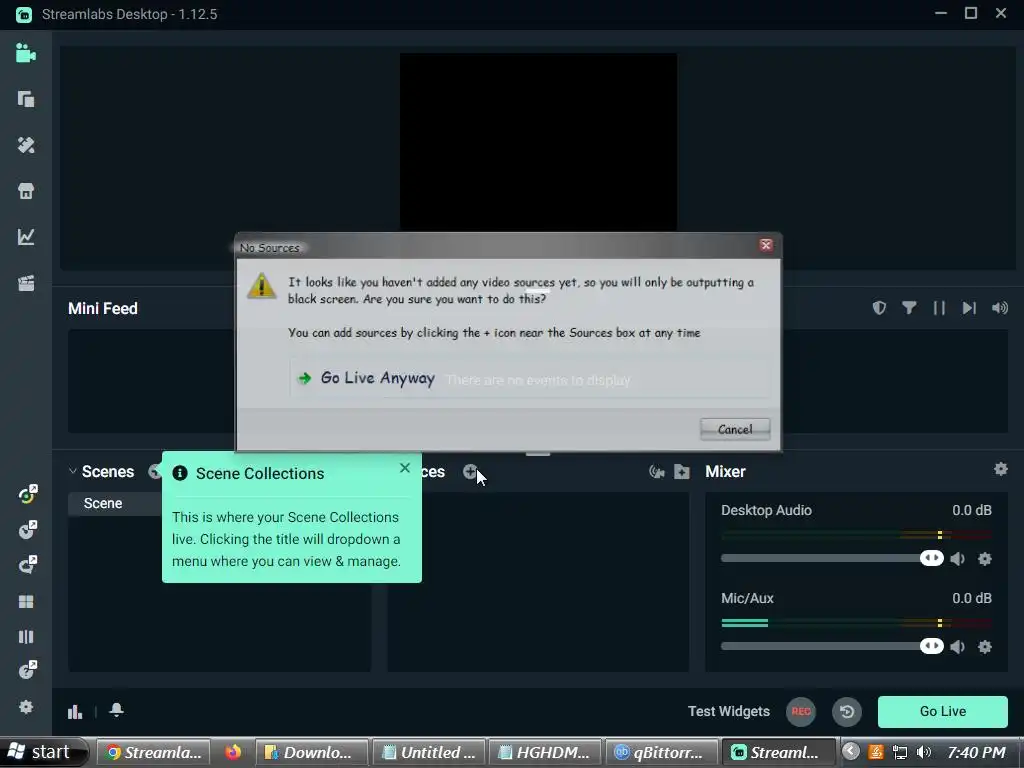Open the second external tool icon in sidebar
The width and height of the screenshot is (1024, 768).
click(x=27, y=530)
